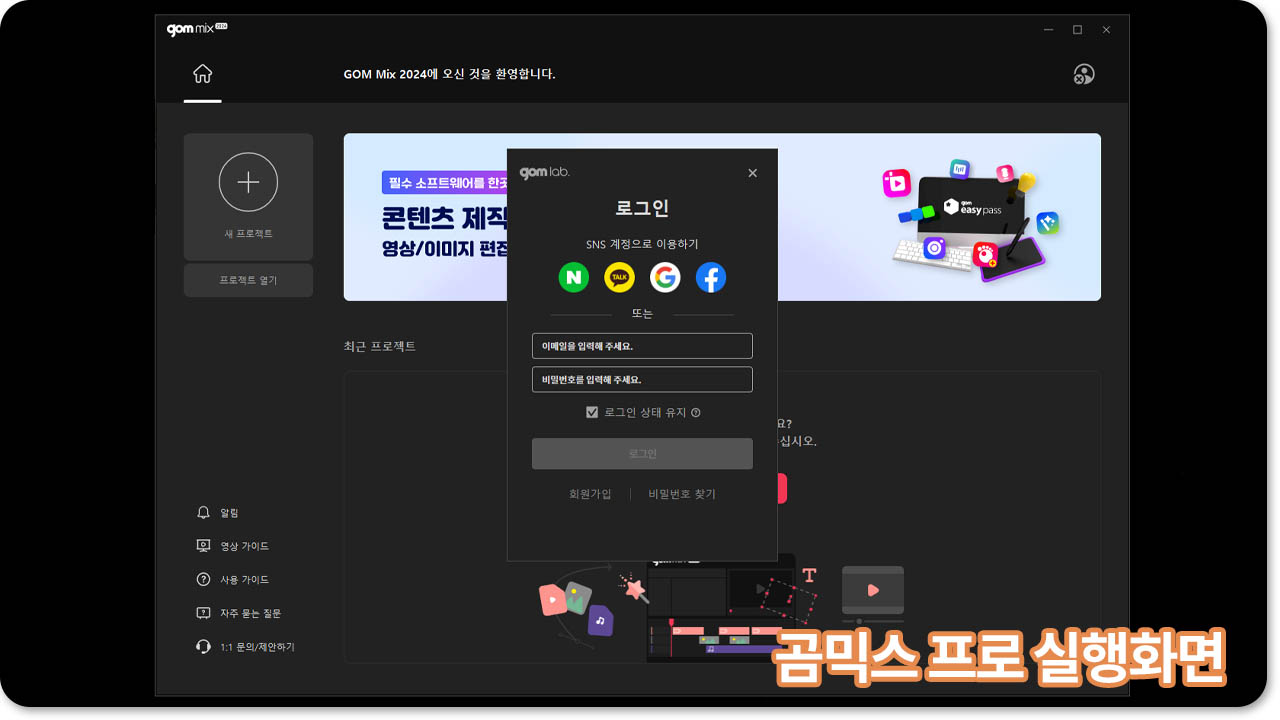Sign in with Facebook icon
This screenshot has width=1280, height=720.
pyautogui.click(x=711, y=277)
